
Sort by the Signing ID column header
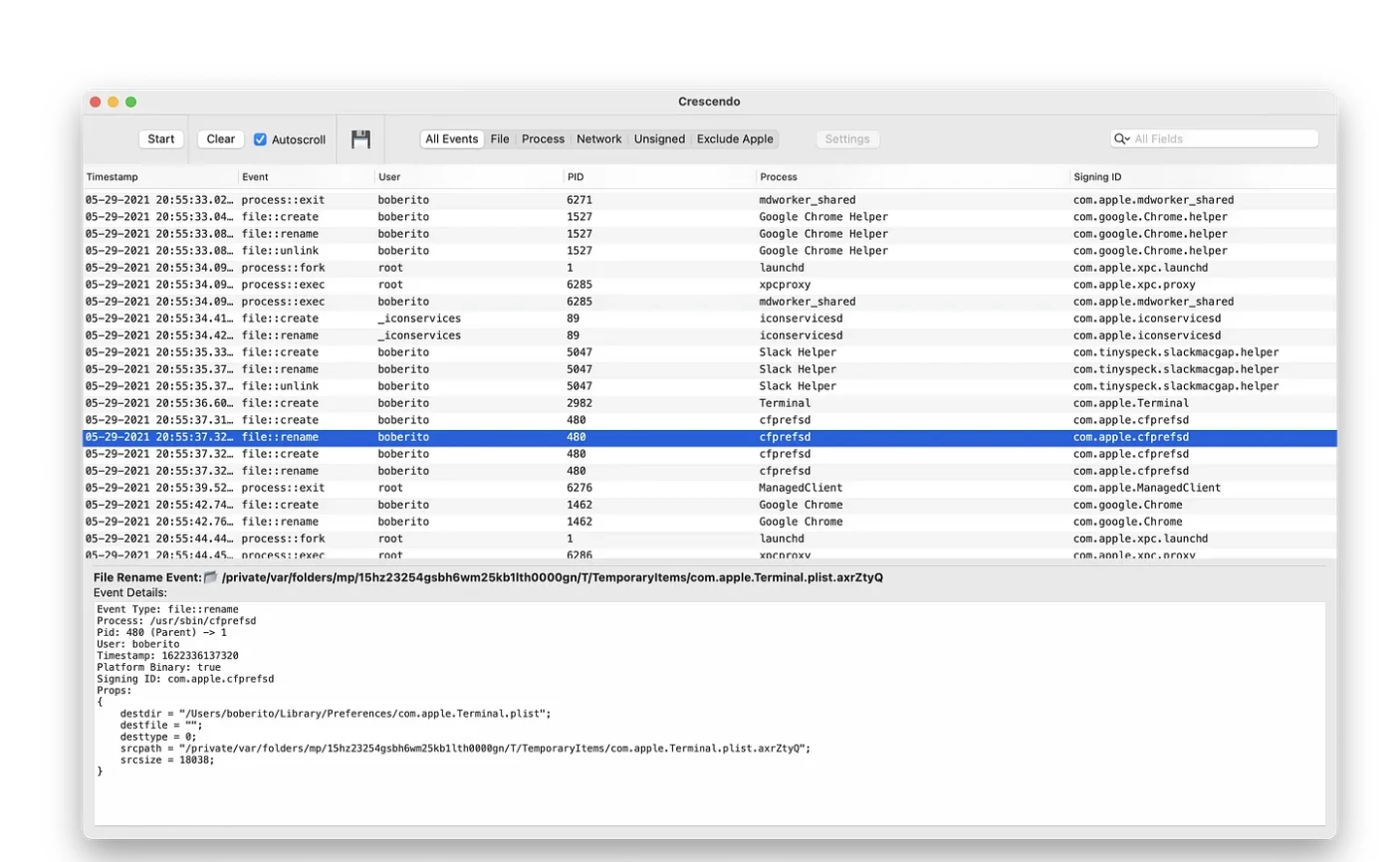[x=1203, y=177]
